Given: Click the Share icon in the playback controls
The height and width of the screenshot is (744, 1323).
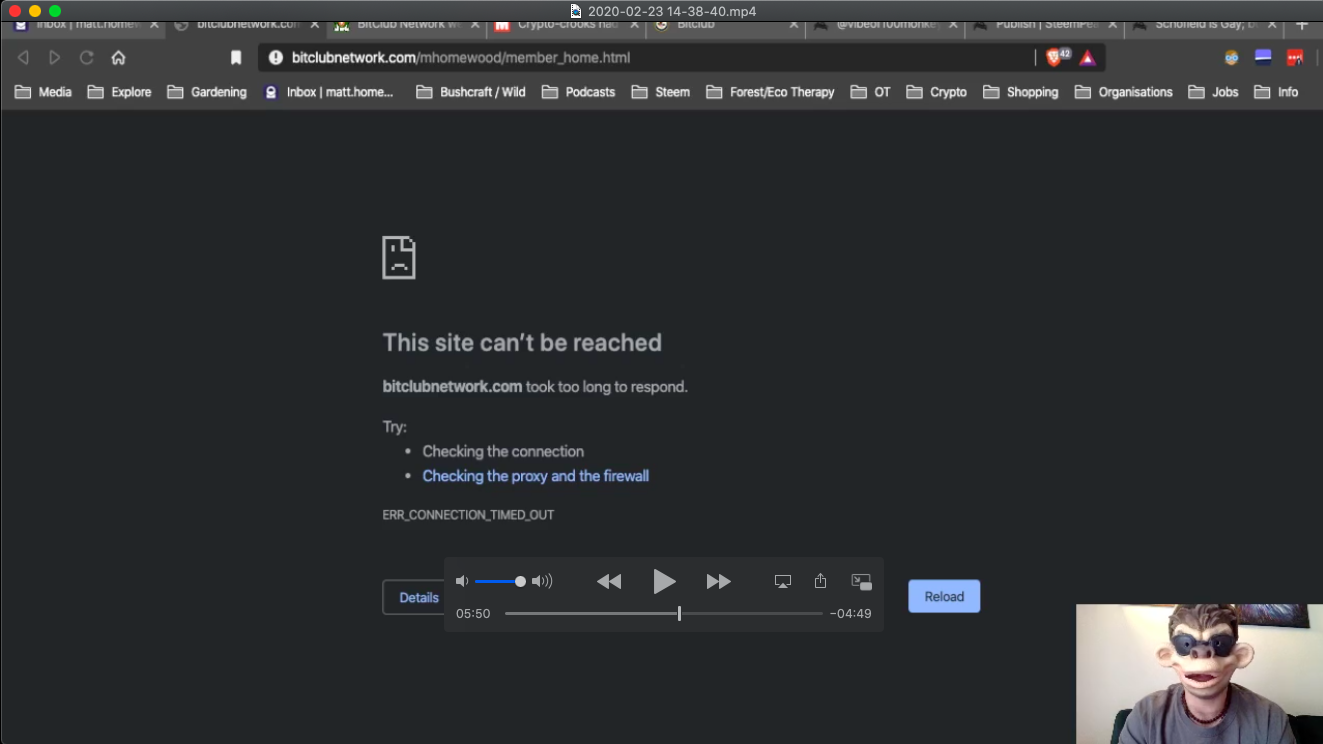Looking at the screenshot, I should (820, 580).
